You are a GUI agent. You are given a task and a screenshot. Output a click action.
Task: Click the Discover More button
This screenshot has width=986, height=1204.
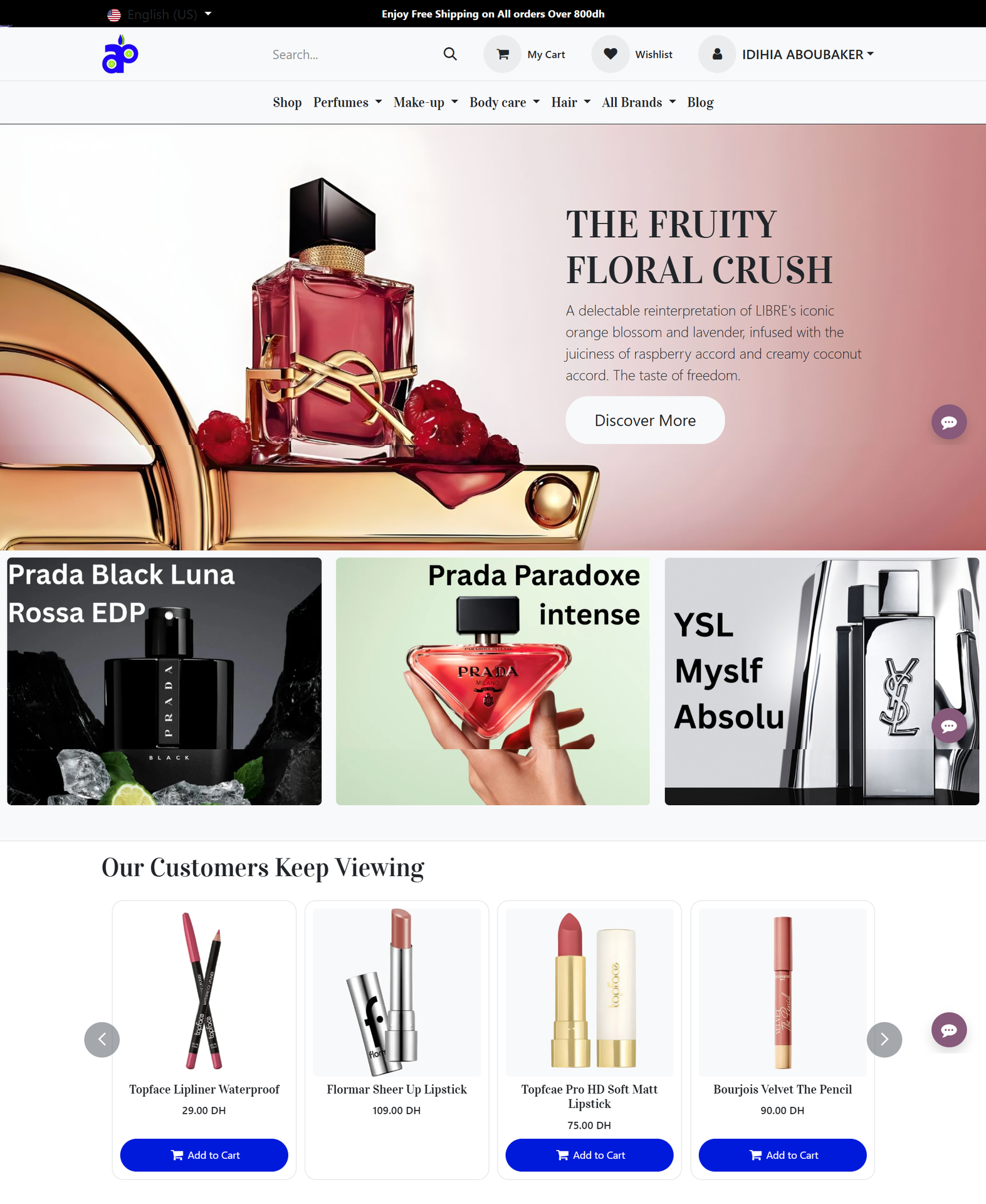tap(644, 420)
